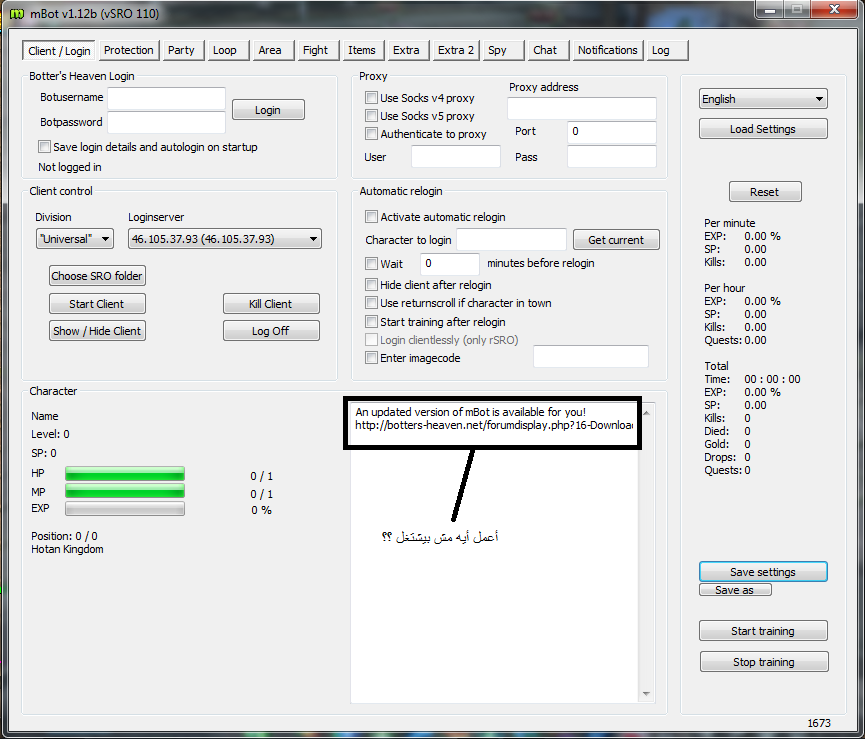Click the Character to login field
865x739 pixels.
[511, 240]
